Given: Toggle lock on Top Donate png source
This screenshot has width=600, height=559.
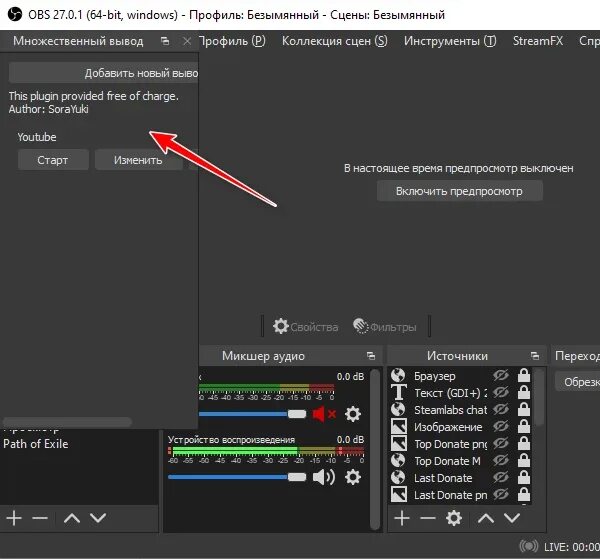Looking at the screenshot, I should pos(524,443).
